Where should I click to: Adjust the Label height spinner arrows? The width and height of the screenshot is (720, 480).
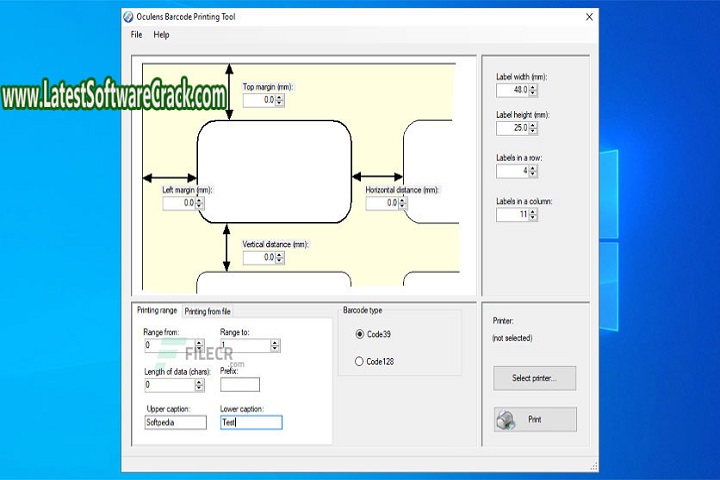tap(533, 128)
